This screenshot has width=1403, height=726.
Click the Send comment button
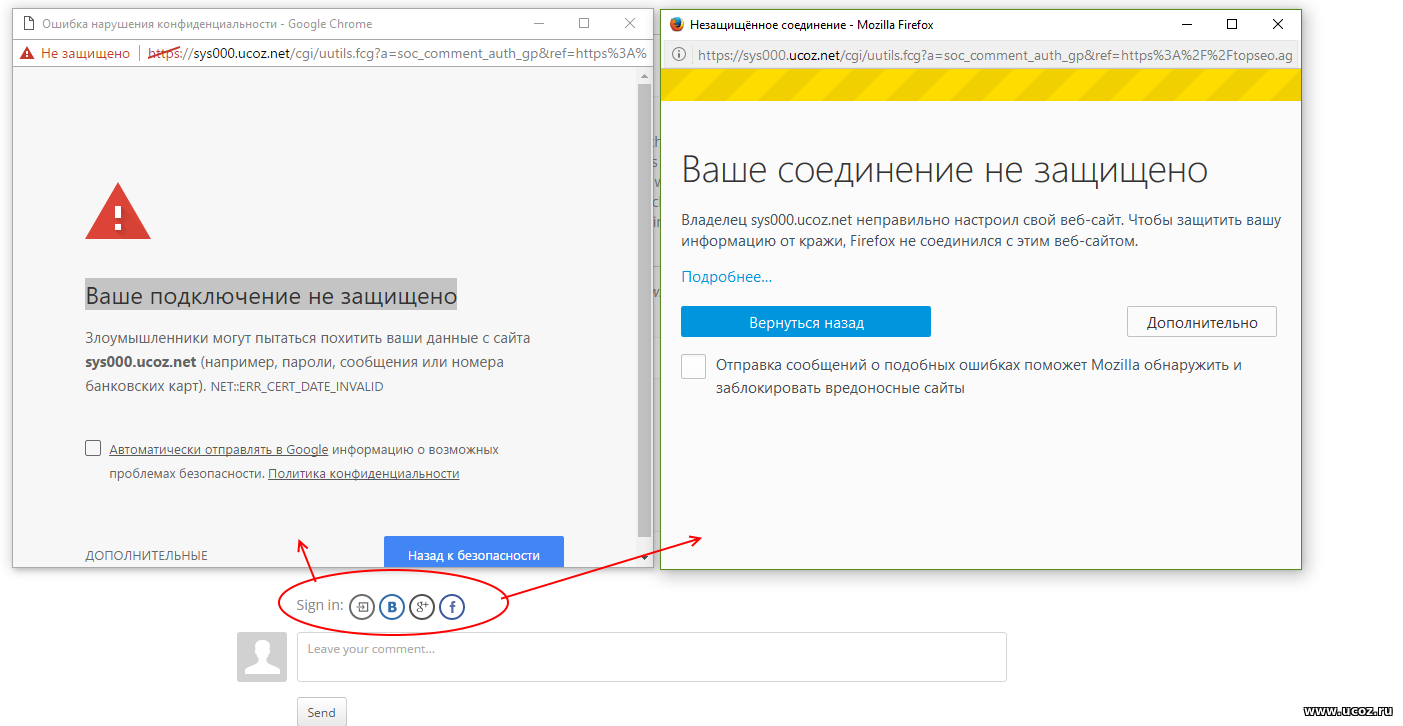coord(322,712)
